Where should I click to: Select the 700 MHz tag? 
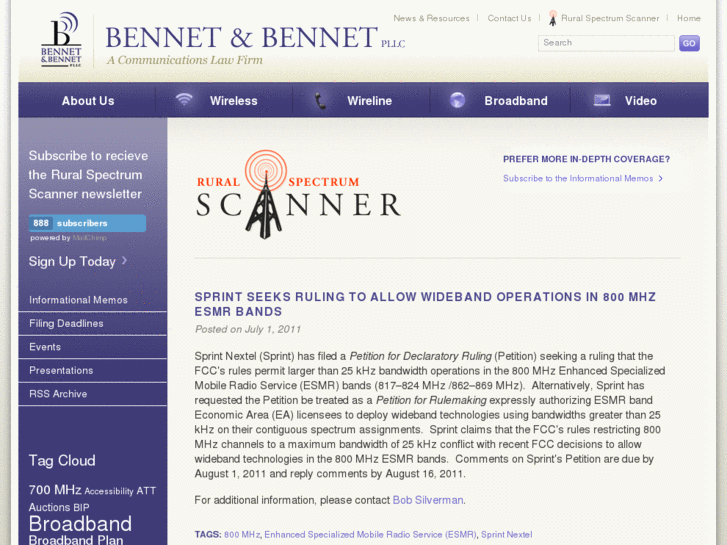55,490
